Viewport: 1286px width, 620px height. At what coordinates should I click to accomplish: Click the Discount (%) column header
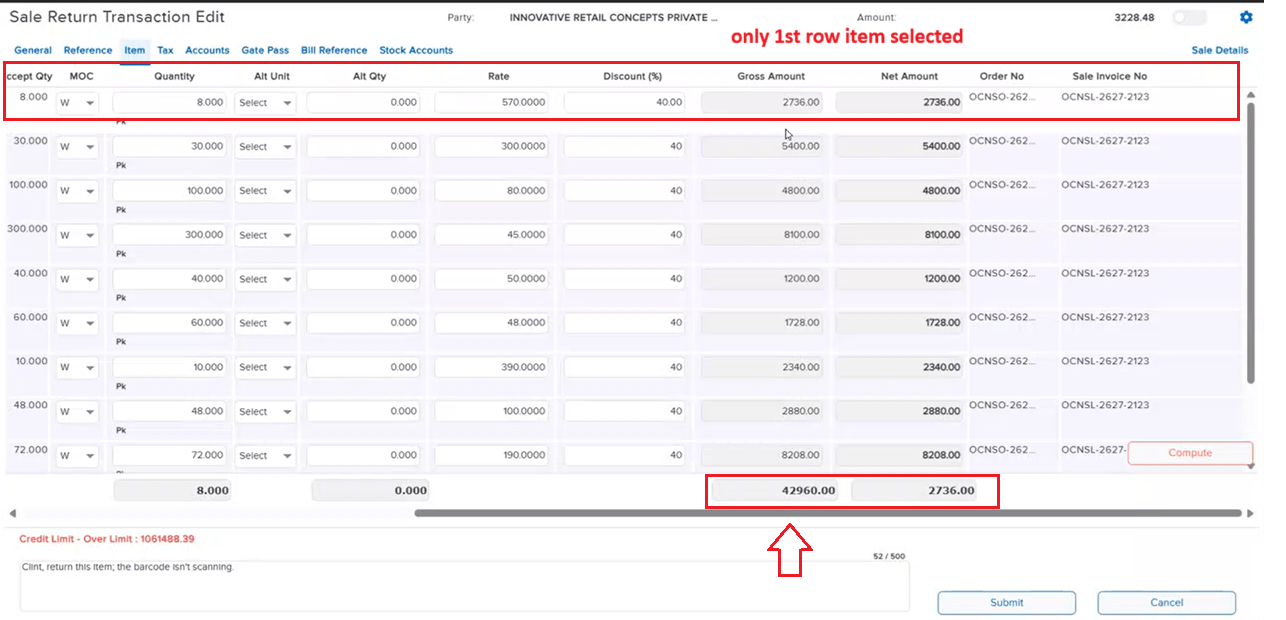(x=632, y=76)
